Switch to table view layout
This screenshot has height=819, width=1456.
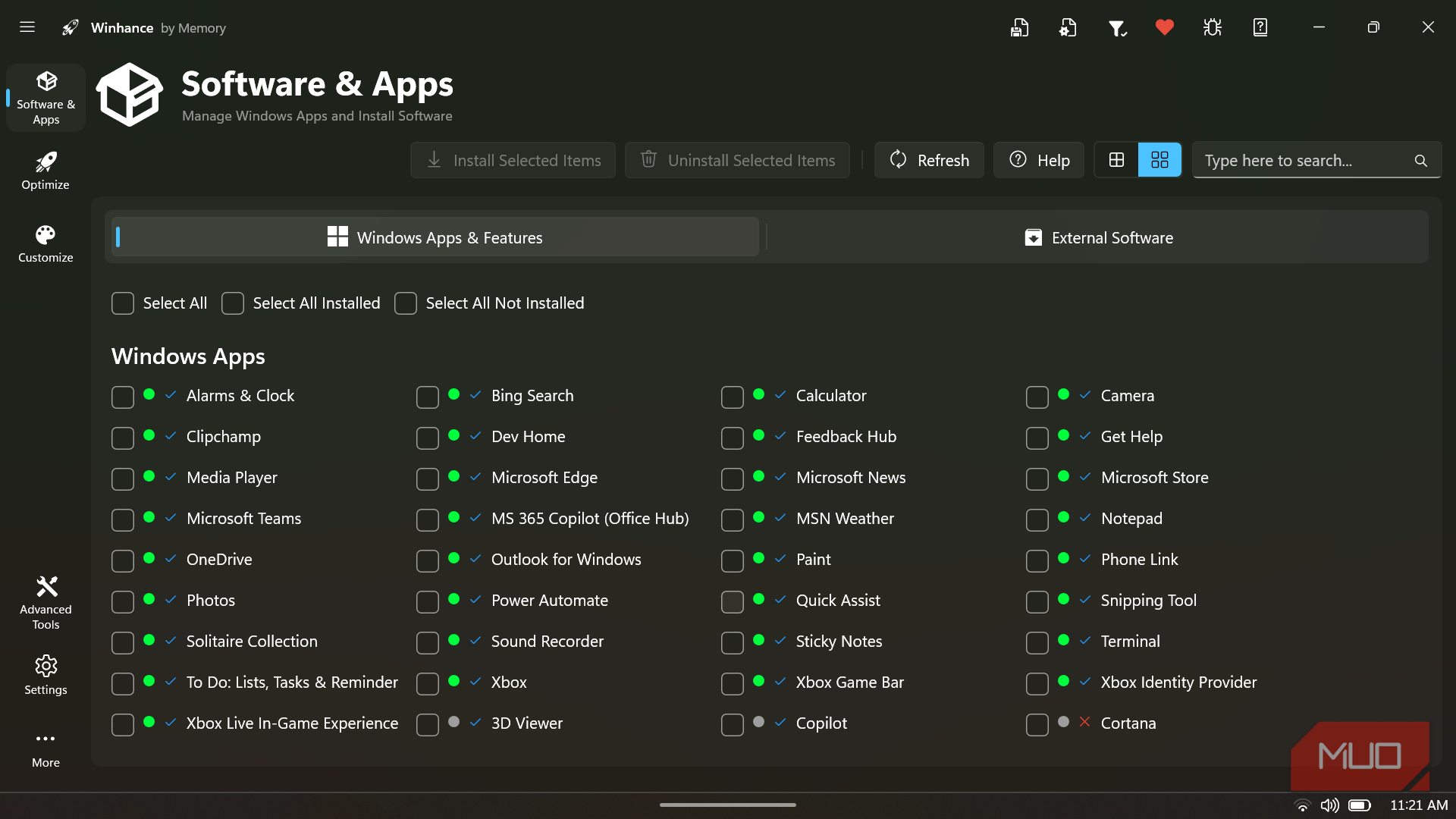(1116, 160)
